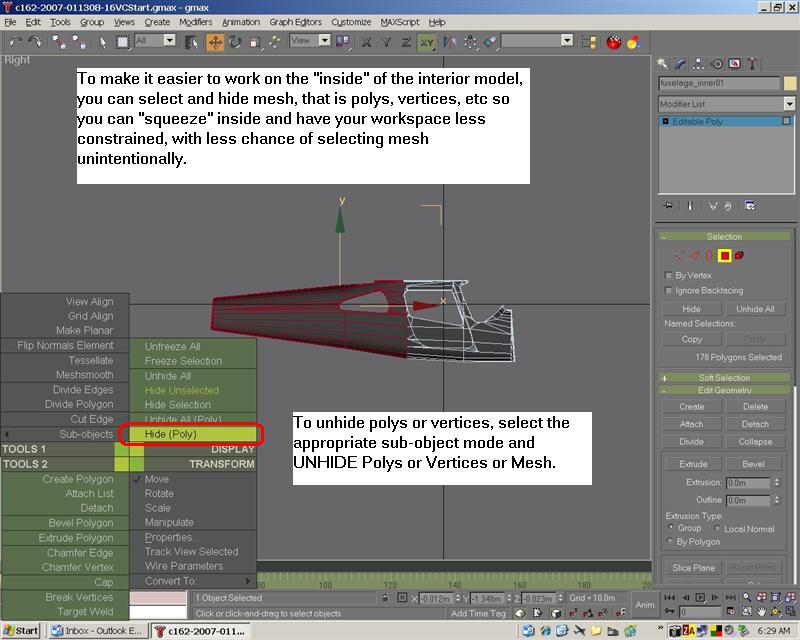Click the Play Animation button
This screenshot has width=800, height=640.
[700, 597]
